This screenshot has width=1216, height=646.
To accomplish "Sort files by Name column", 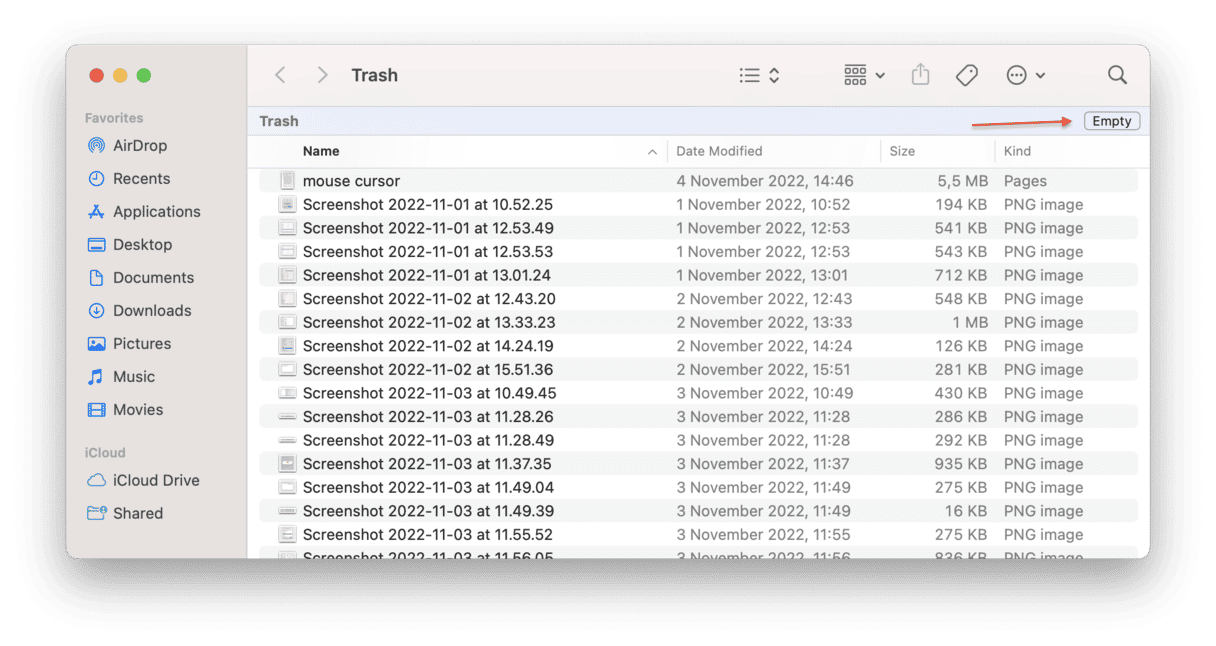I will (x=321, y=151).
